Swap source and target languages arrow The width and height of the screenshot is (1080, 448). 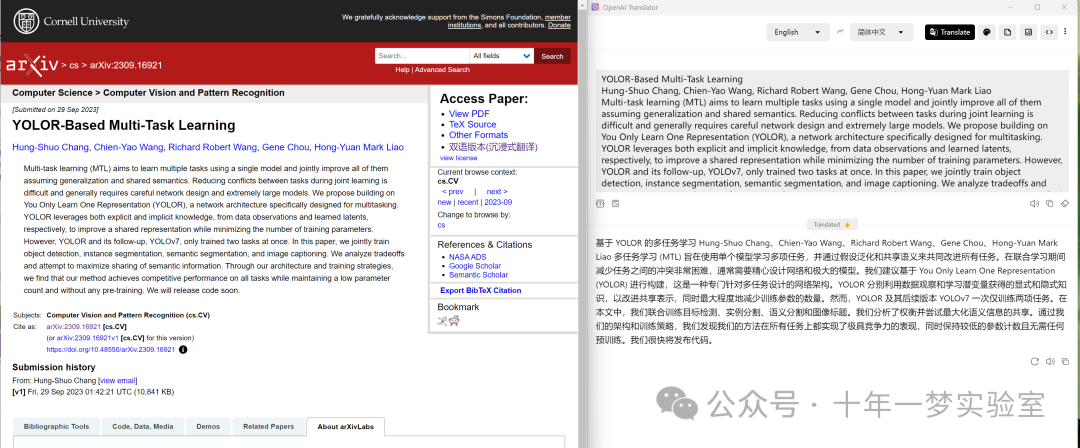(840, 32)
